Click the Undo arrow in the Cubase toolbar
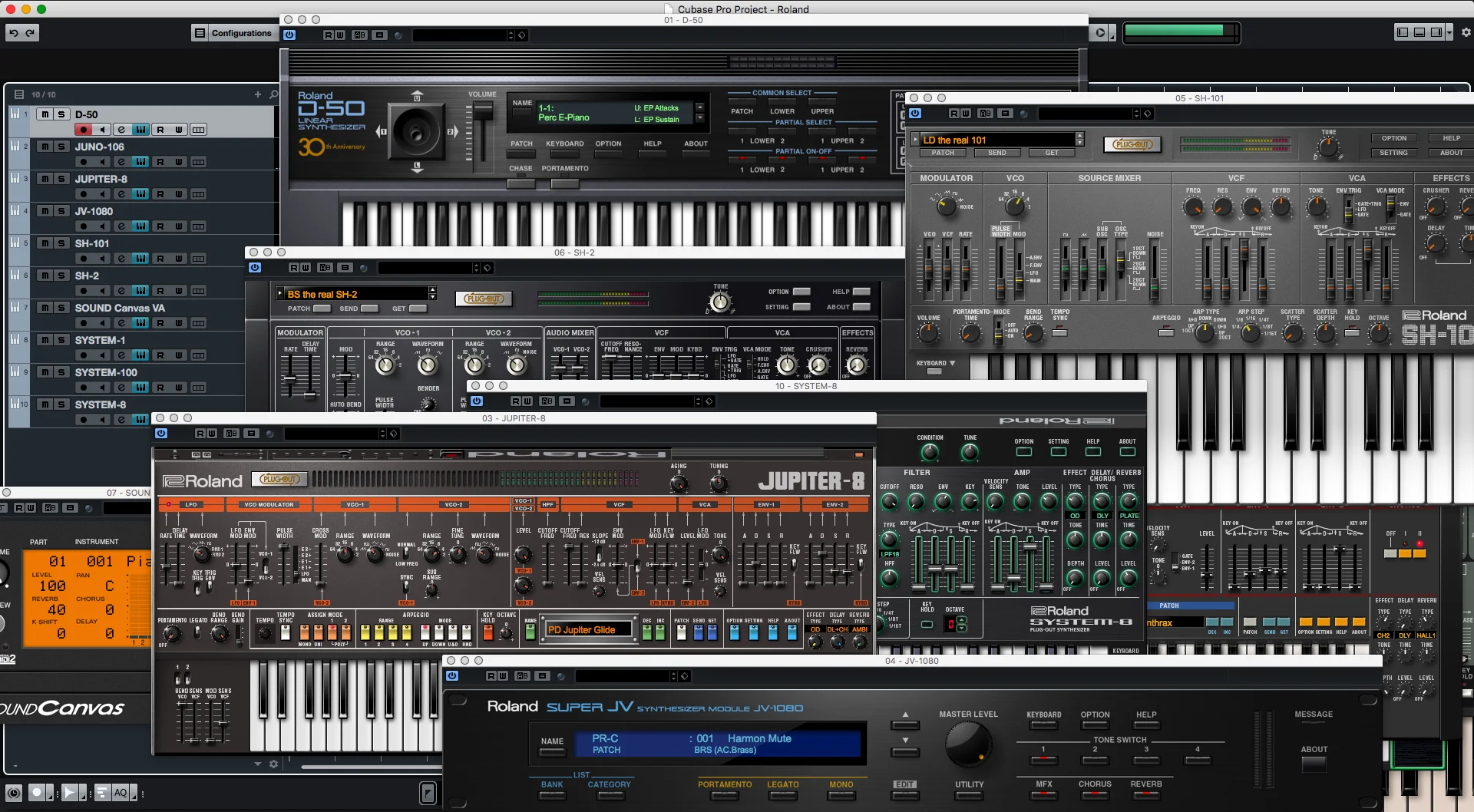The width and height of the screenshot is (1474, 812). [14, 33]
